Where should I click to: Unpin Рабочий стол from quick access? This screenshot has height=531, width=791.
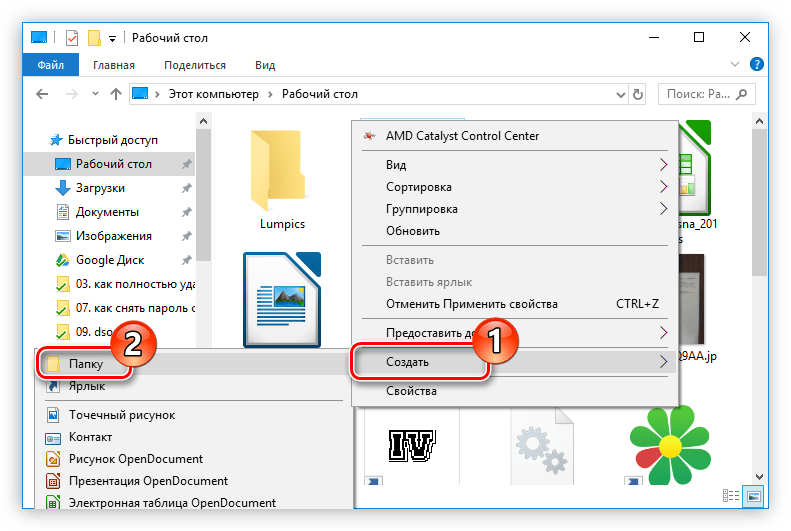click(x=187, y=164)
